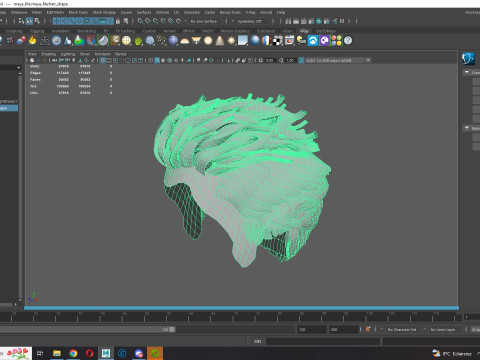Open Opera browser from the taskbar
The image size is (480, 360).
(90, 353)
